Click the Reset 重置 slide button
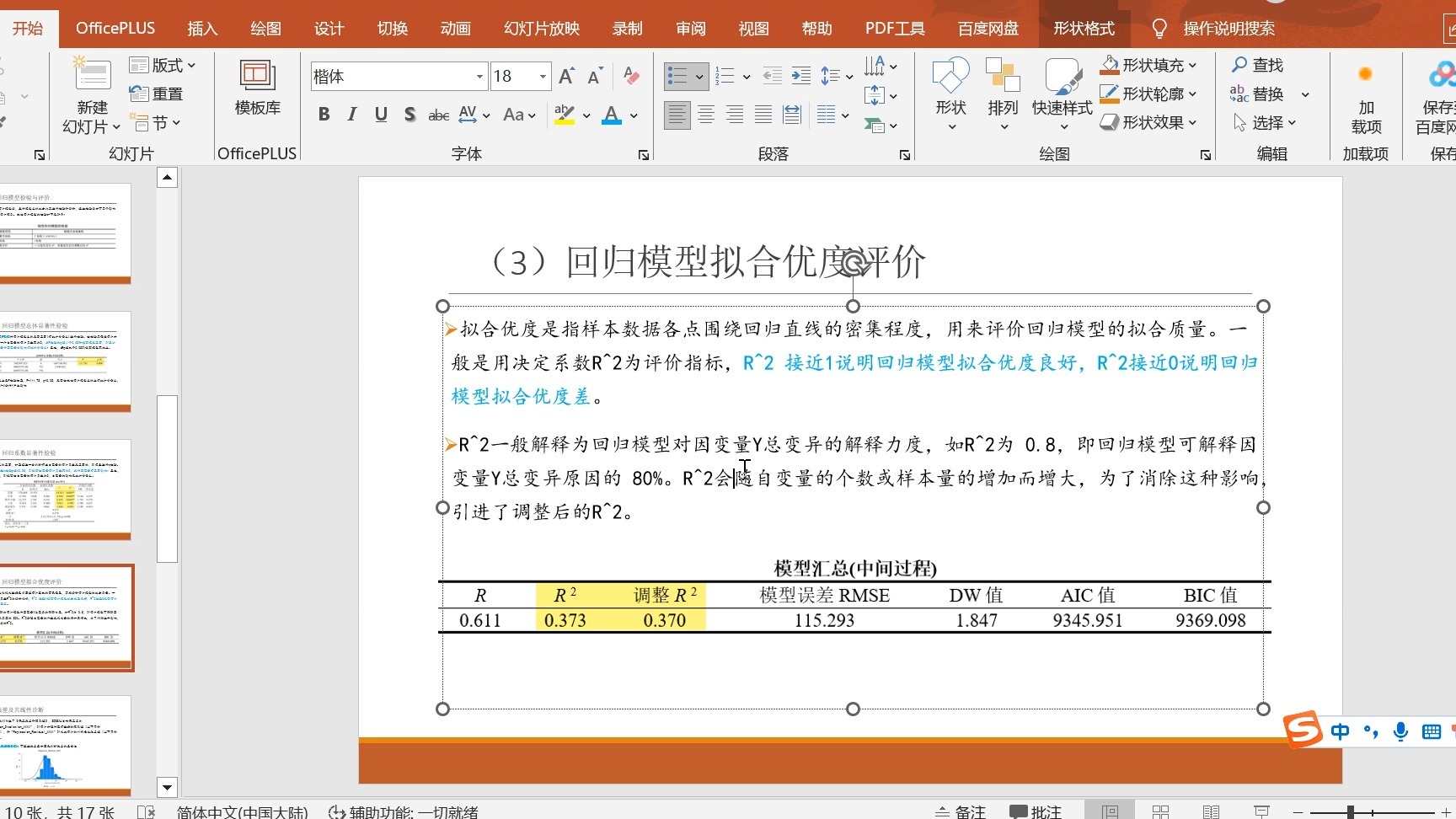Screen dimensions: 1456x819 [x=157, y=94]
